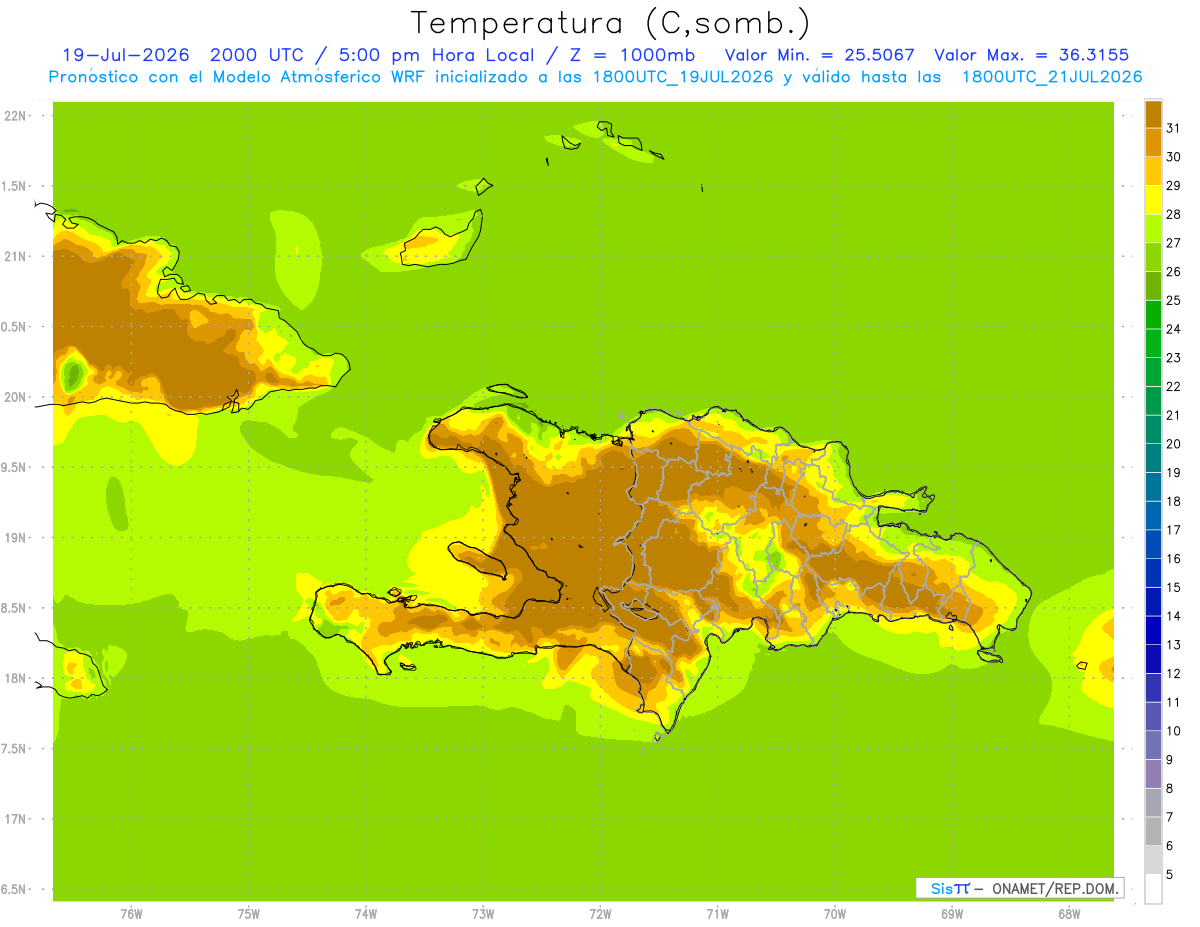
Task: Click the legend value "31"
Action: pos(1173,128)
